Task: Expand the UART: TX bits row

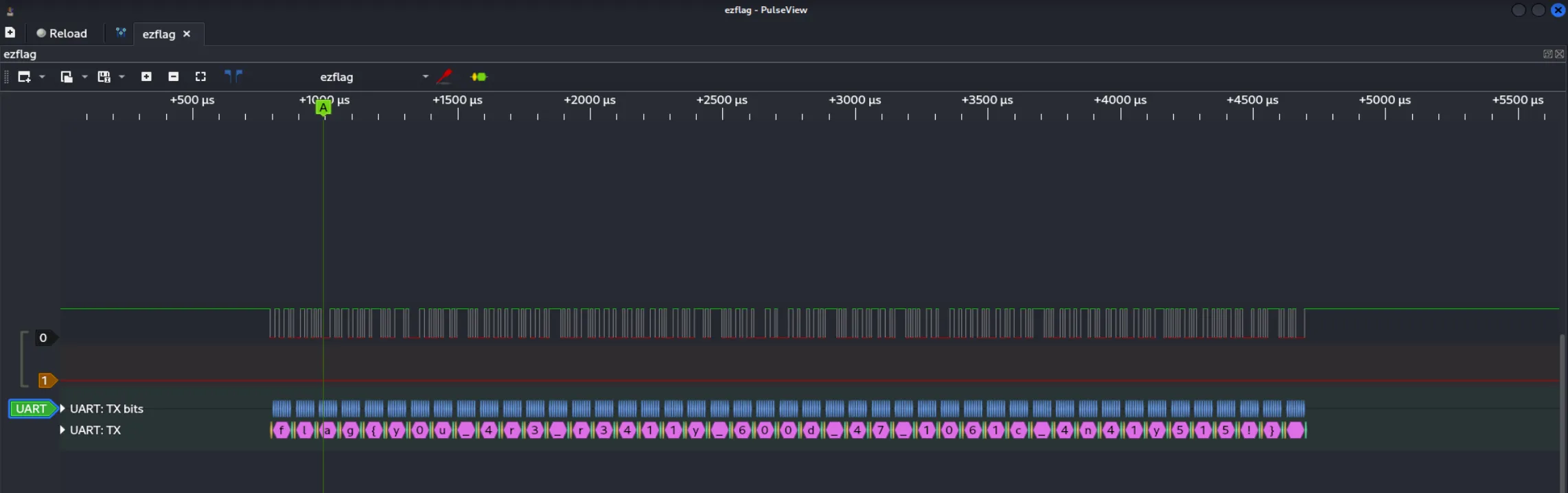Action: pos(62,409)
